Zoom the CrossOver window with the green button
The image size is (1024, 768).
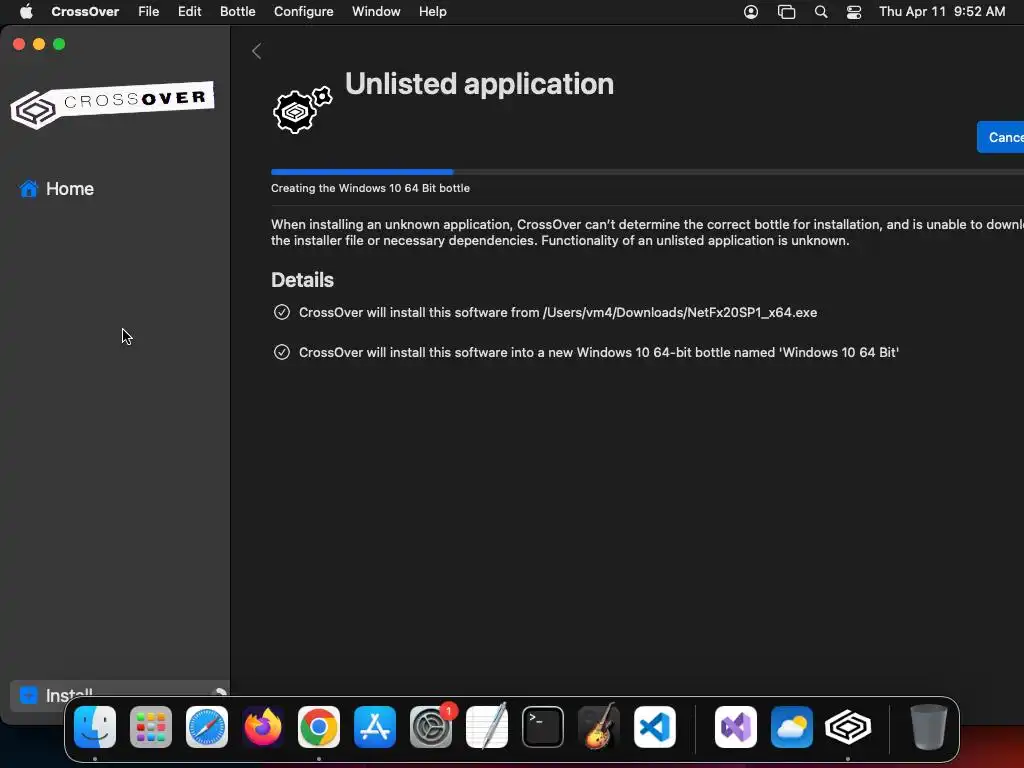(59, 44)
